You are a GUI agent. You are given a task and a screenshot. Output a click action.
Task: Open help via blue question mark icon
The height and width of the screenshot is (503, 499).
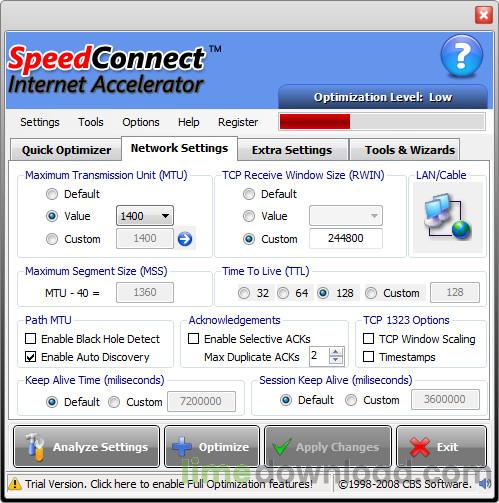tap(461, 57)
